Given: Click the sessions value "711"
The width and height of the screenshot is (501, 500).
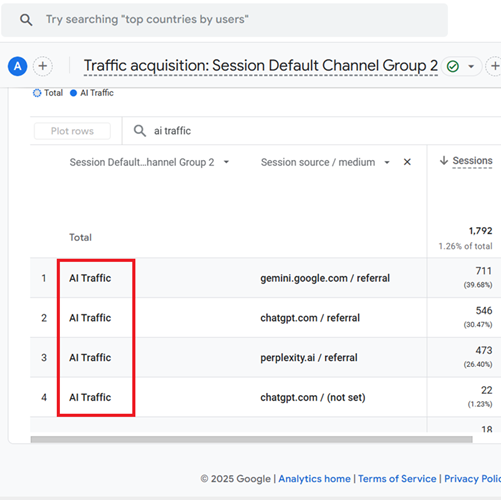Looking at the screenshot, I should pos(484,271).
